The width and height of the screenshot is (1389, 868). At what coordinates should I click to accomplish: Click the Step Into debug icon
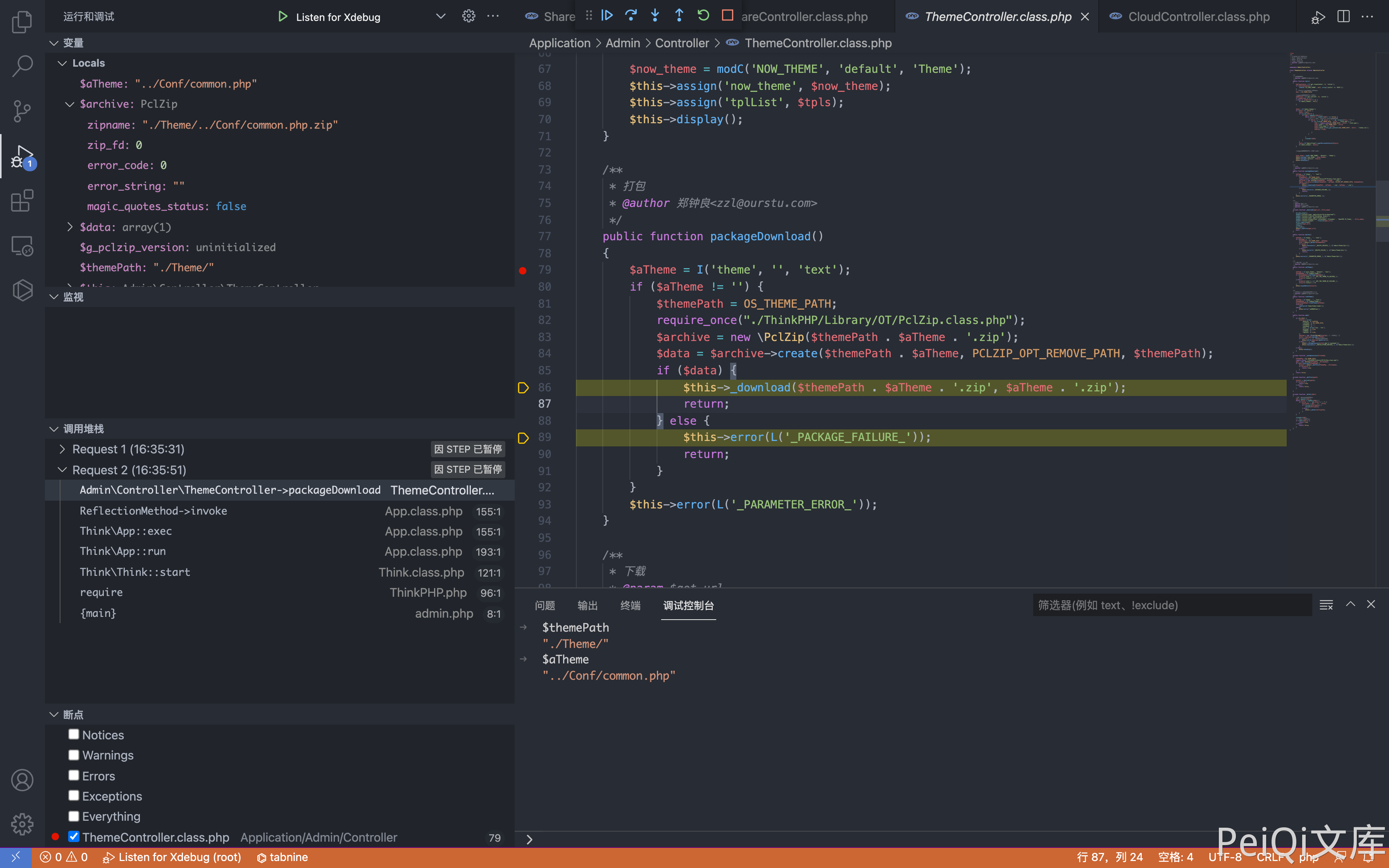(655, 15)
